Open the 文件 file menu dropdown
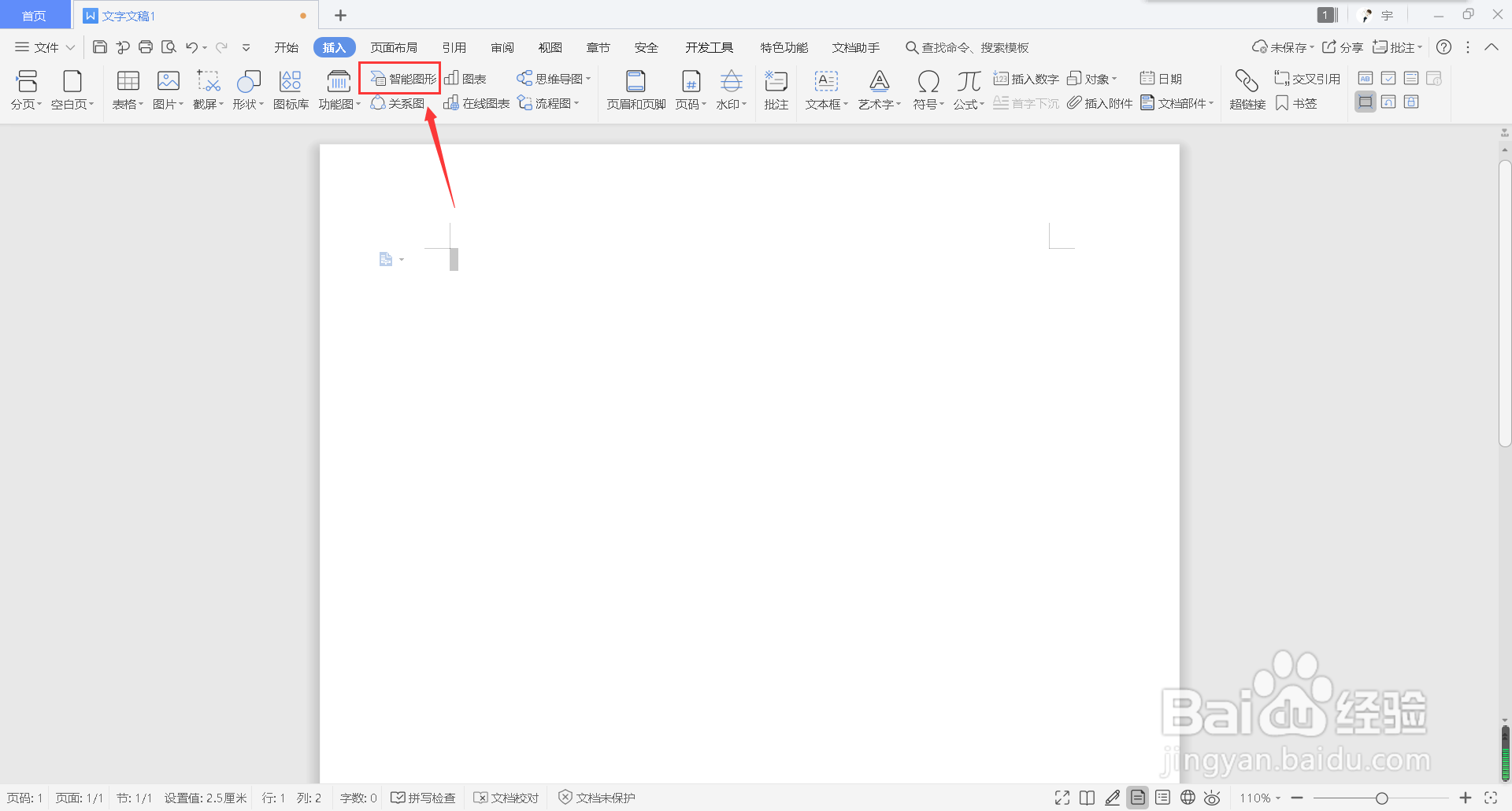 pos(45,47)
